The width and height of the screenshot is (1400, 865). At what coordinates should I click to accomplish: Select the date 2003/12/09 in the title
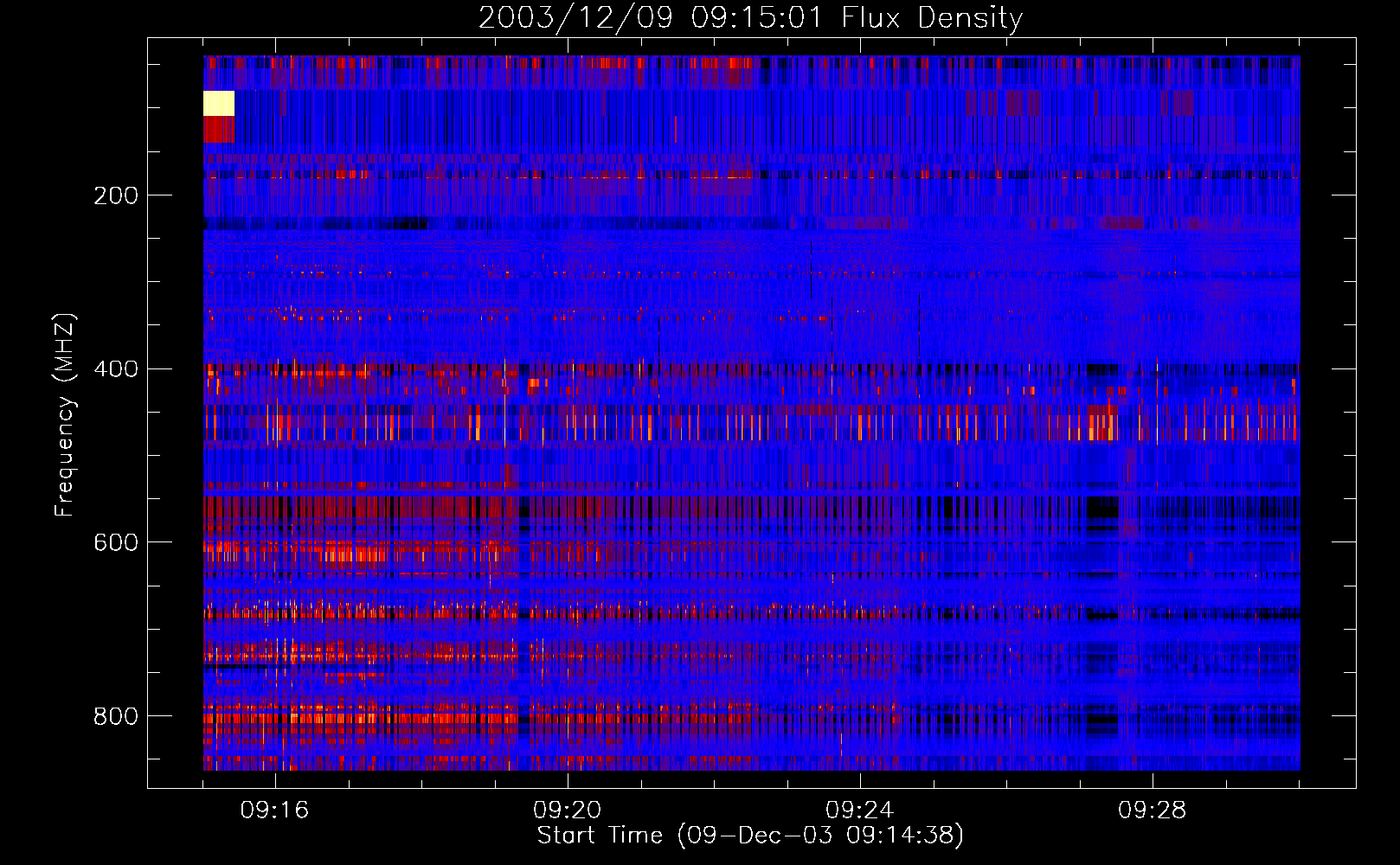pos(575,18)
